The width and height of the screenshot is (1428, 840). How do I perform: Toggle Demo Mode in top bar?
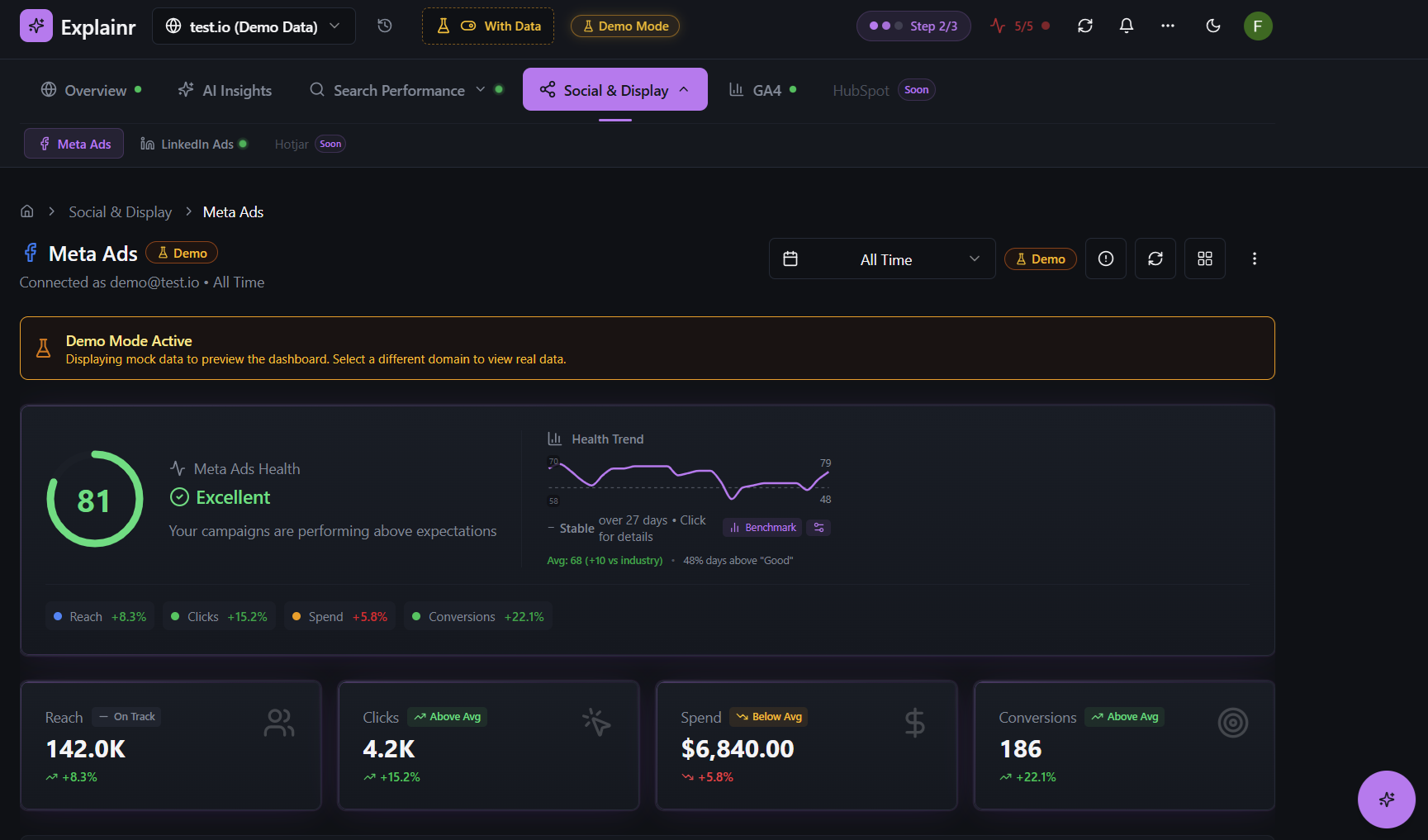point(625,26)
